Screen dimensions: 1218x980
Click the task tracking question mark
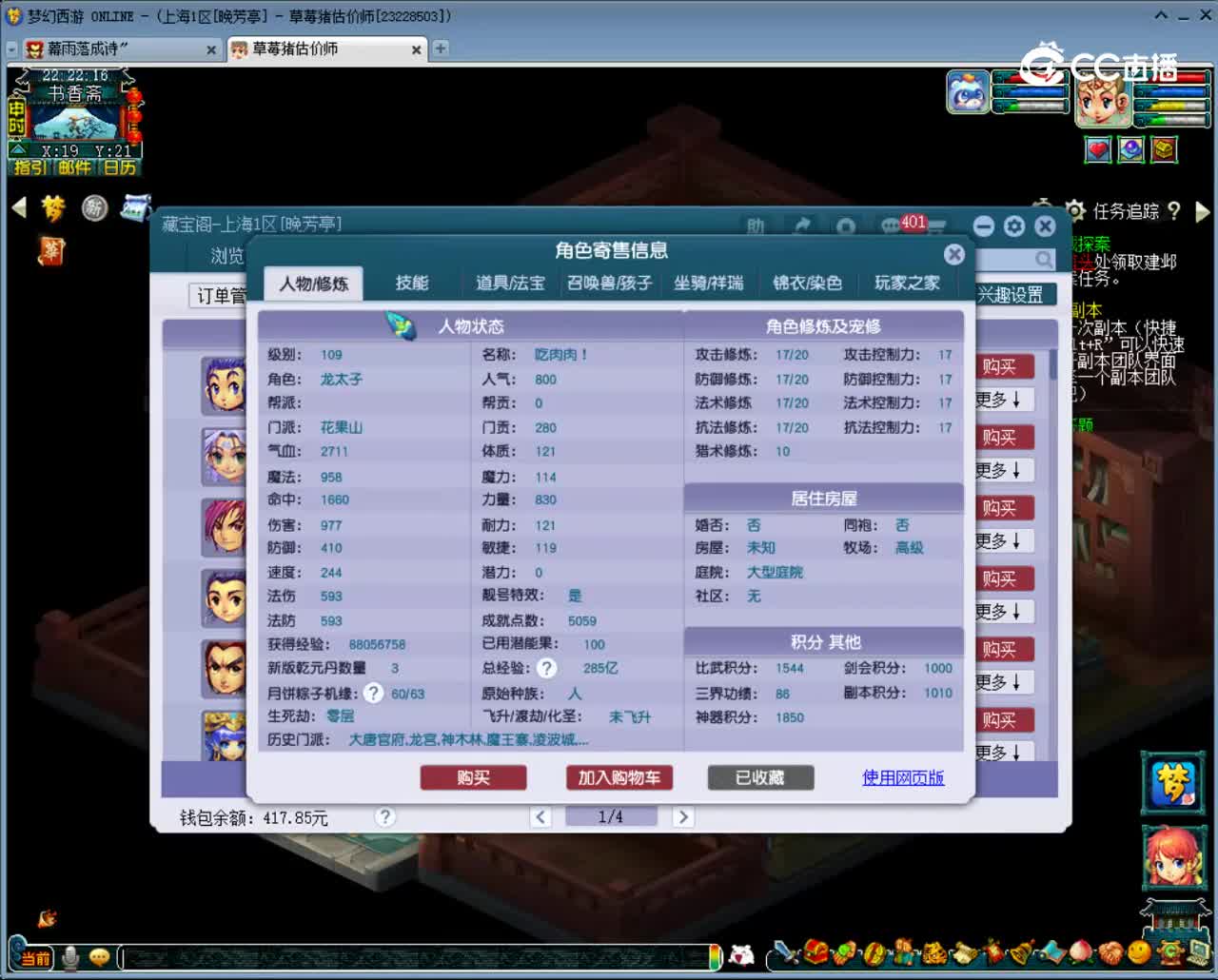[1173, 210]
